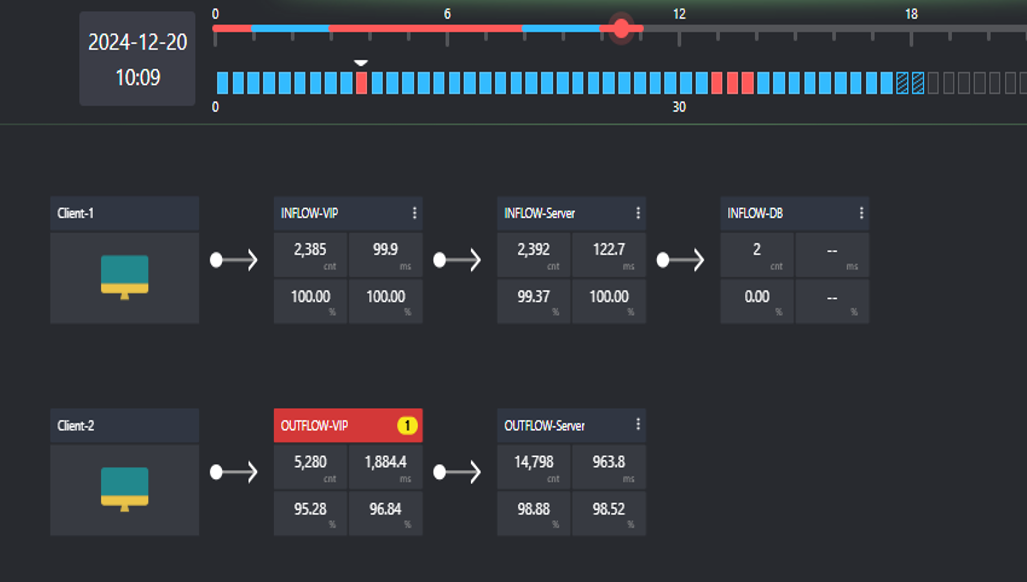Click the INFLOW-VIP 2,385 count cell
The height and width of the screenshot is (582, 1027).
pos(310,255)
